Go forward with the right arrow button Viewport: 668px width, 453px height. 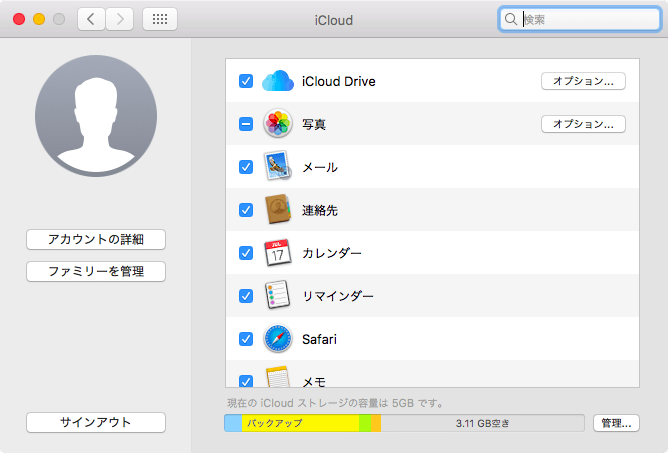coord(120,19)
